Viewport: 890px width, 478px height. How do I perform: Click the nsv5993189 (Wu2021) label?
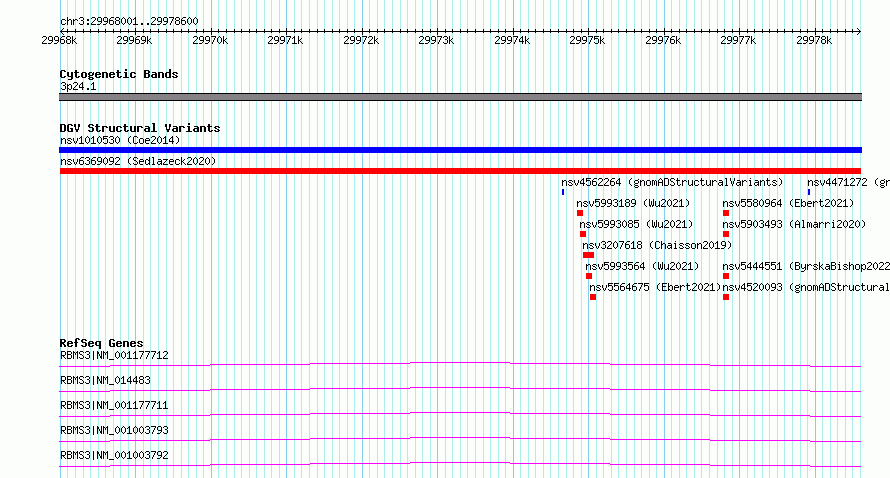tap(633, 203)
